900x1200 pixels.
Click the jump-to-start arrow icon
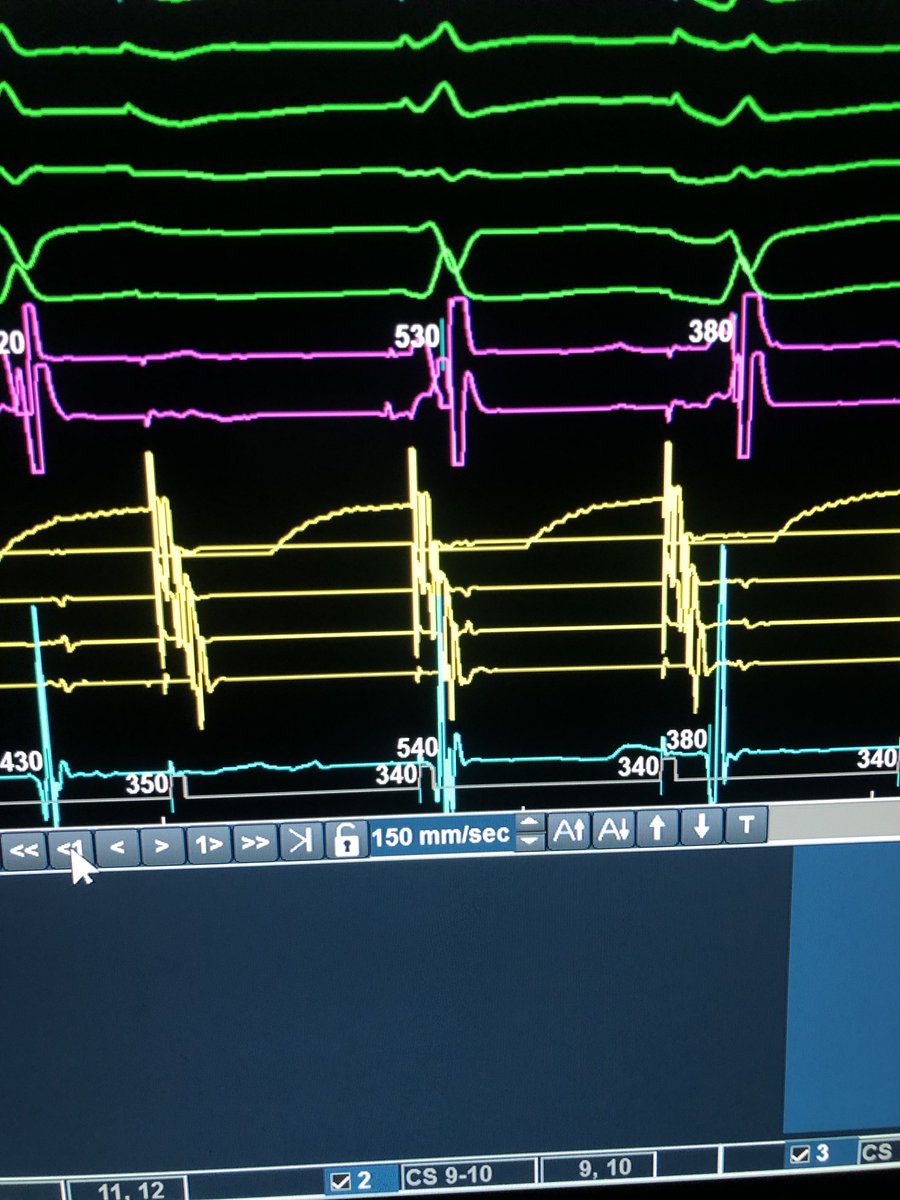[x=70, y=845]
